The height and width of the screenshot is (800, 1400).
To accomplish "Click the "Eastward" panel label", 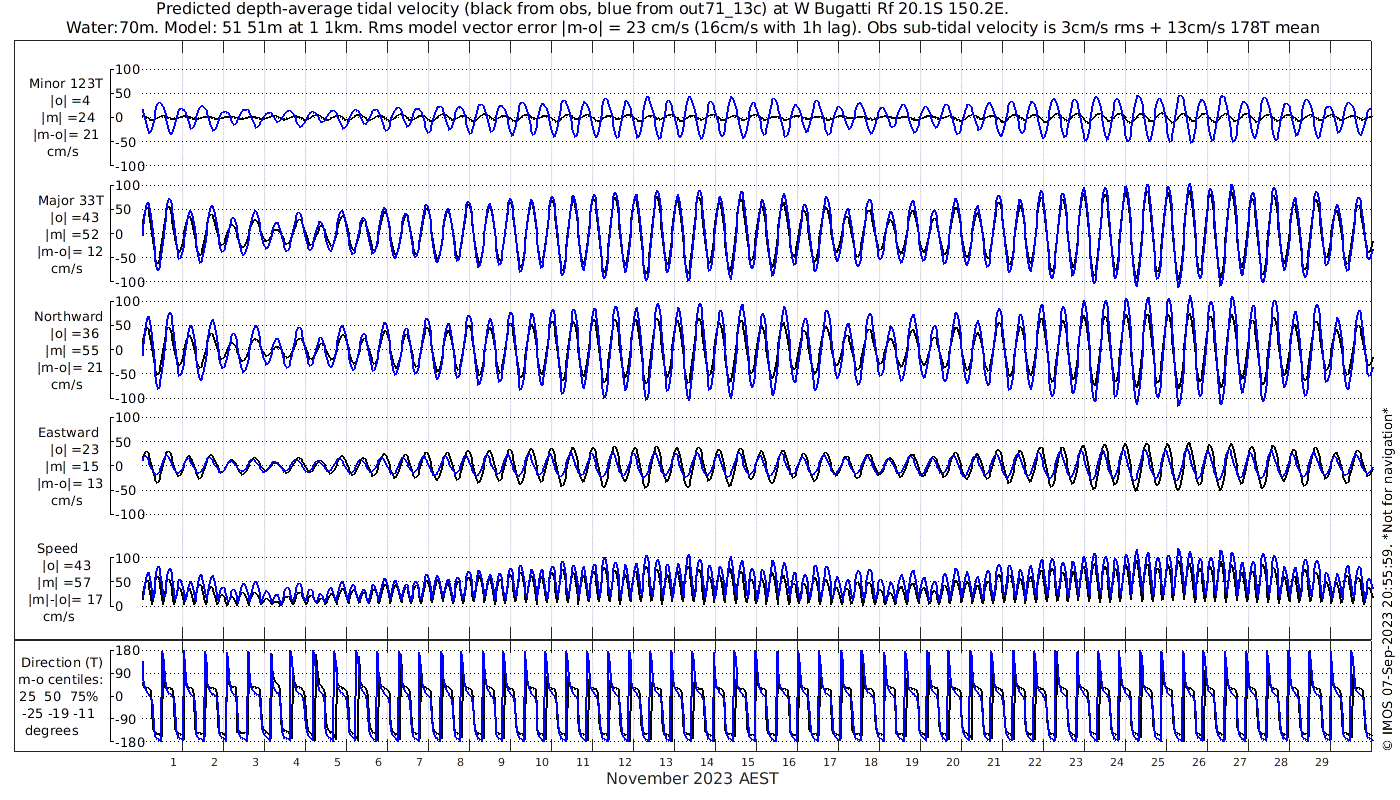I will pyautogui.click(x=68, y=433).
